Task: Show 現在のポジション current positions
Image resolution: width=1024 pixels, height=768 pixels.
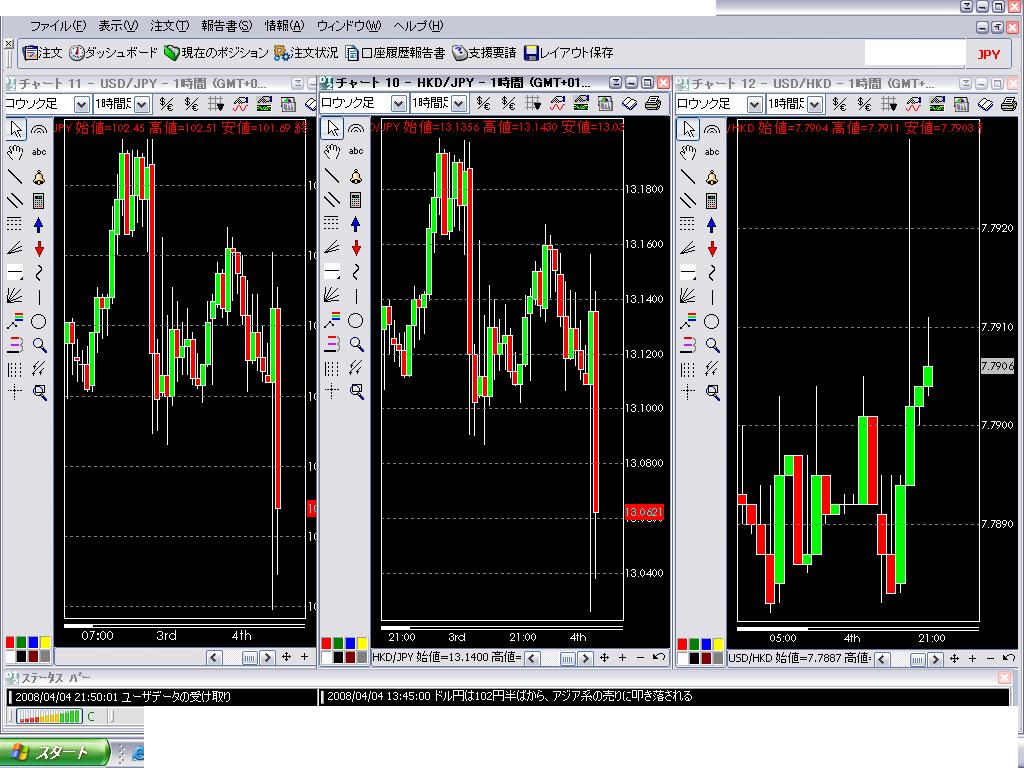Action: click(x=216, y=53)
